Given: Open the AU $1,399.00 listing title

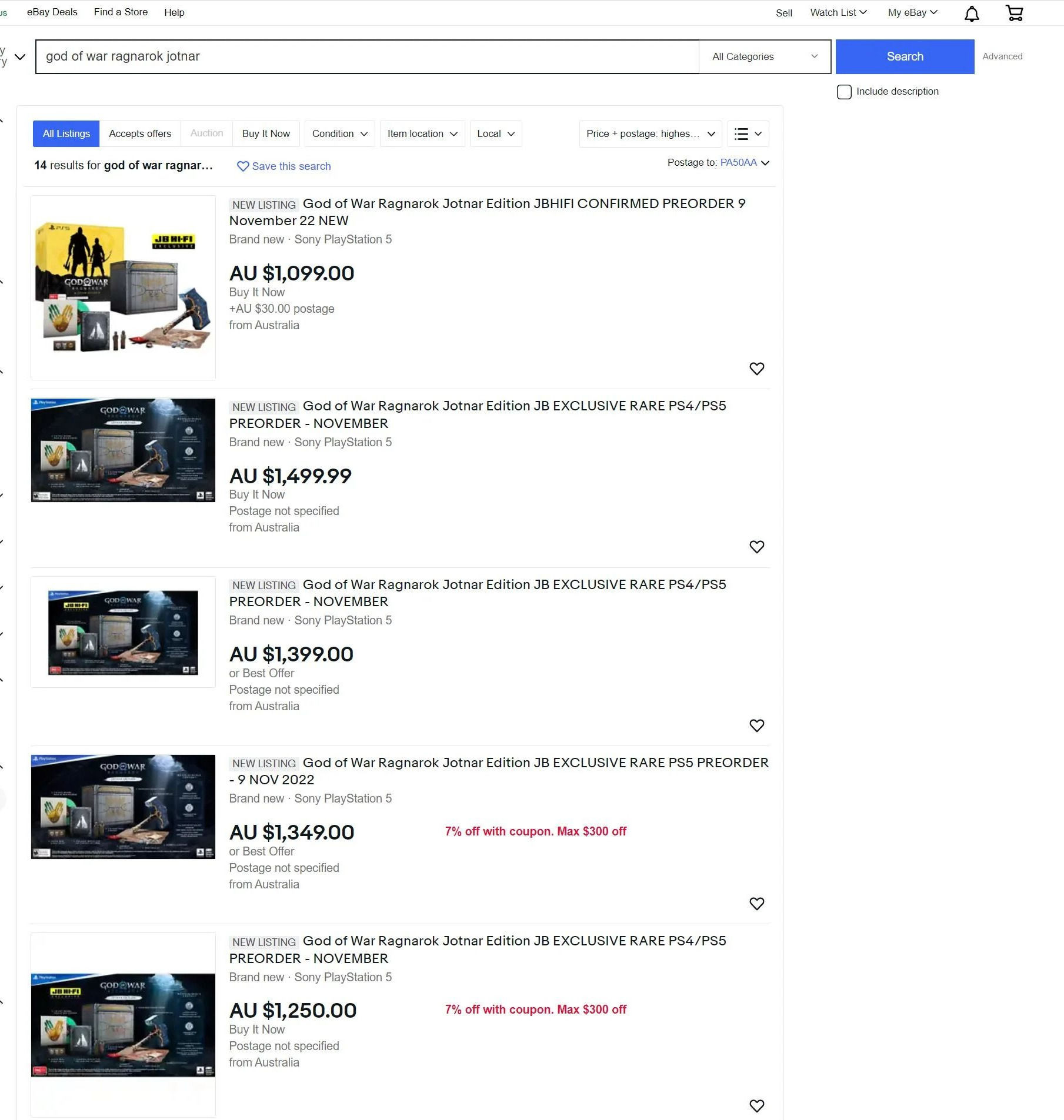Looking at the screenshot, I should click(478, 593).
